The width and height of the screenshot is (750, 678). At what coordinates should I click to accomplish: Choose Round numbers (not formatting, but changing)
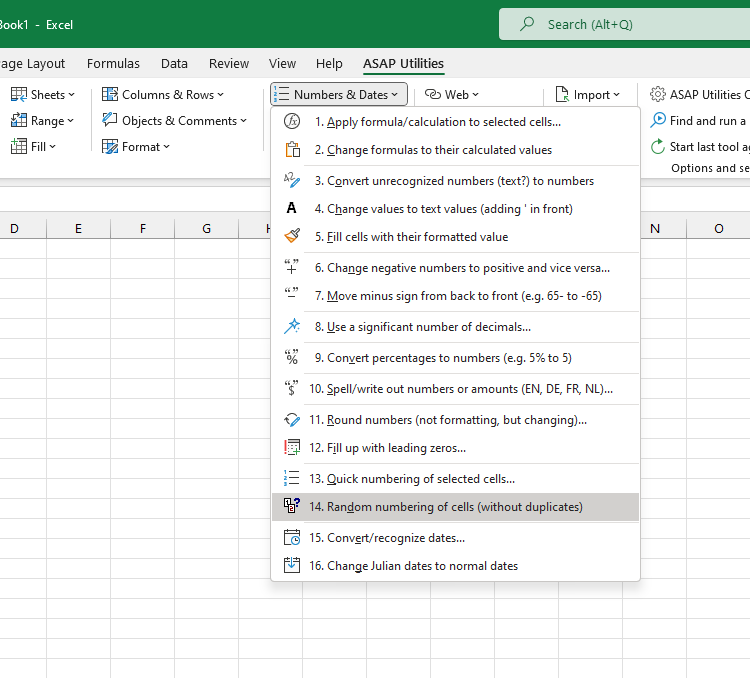(x=455, y=420)
